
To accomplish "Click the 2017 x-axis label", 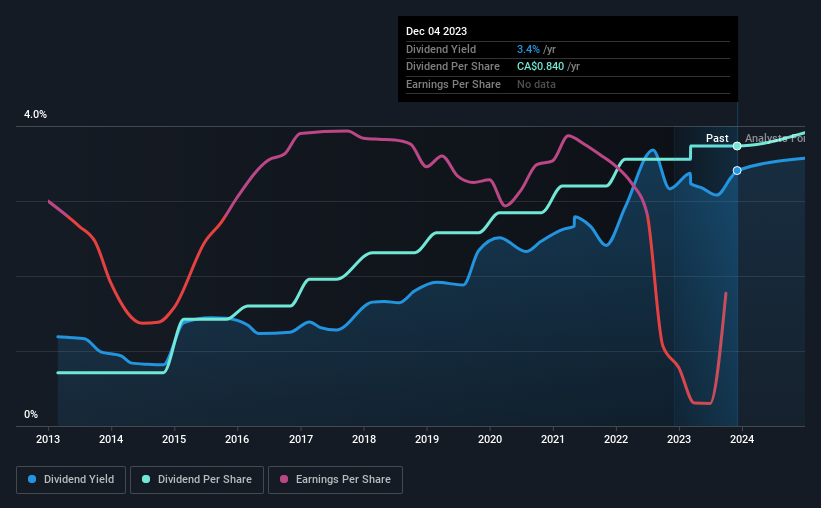I will click(x=301, y=439).
